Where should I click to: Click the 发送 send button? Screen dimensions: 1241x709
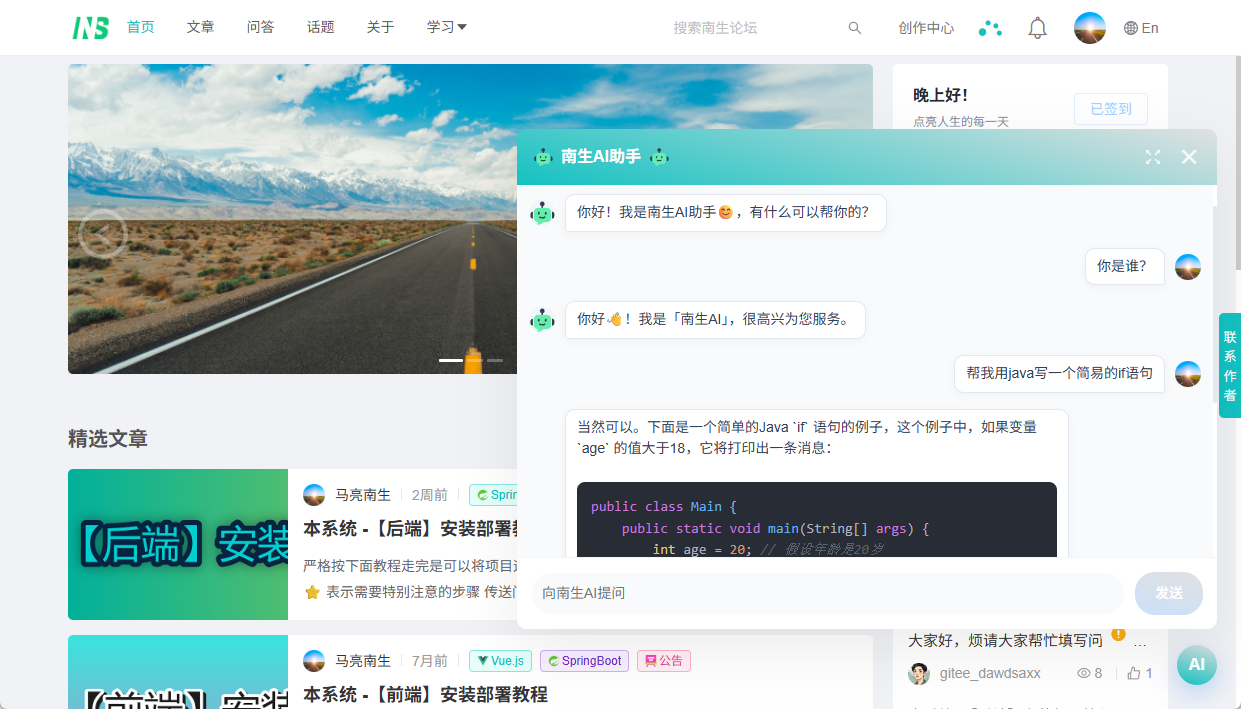(1168, 593)
